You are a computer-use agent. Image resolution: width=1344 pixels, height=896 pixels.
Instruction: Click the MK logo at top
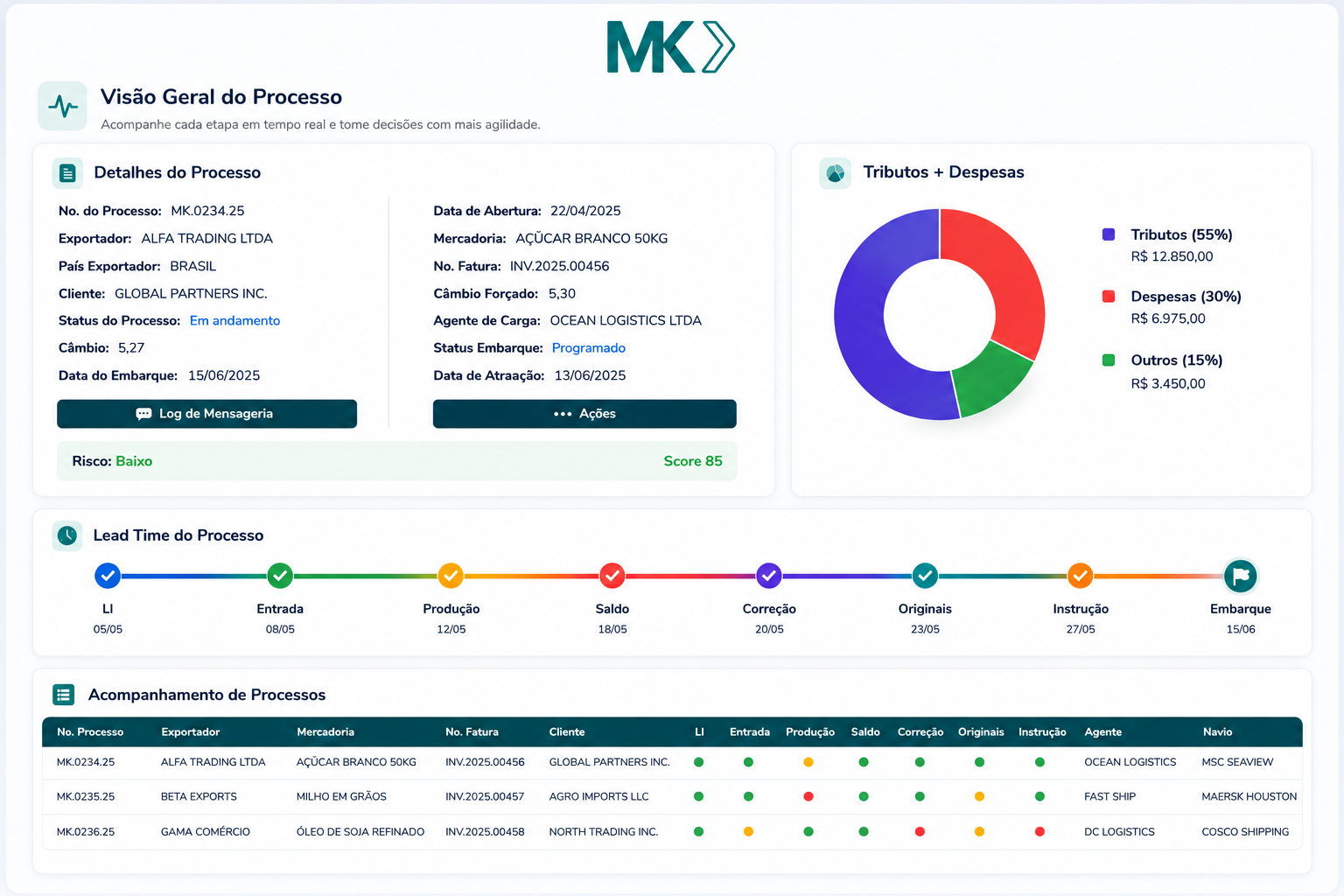click(671, 47)
